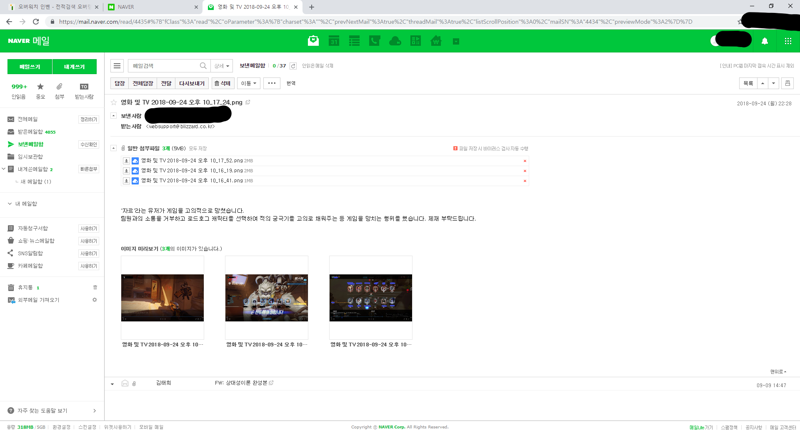This screenshot has width=800, height=433.
Task: Click the 전체답장 reply-all button
Action: (x=143, y=83)
